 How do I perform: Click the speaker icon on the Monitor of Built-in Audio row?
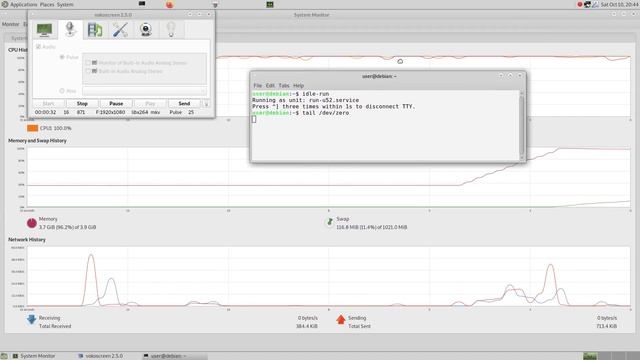pos(94,63)
